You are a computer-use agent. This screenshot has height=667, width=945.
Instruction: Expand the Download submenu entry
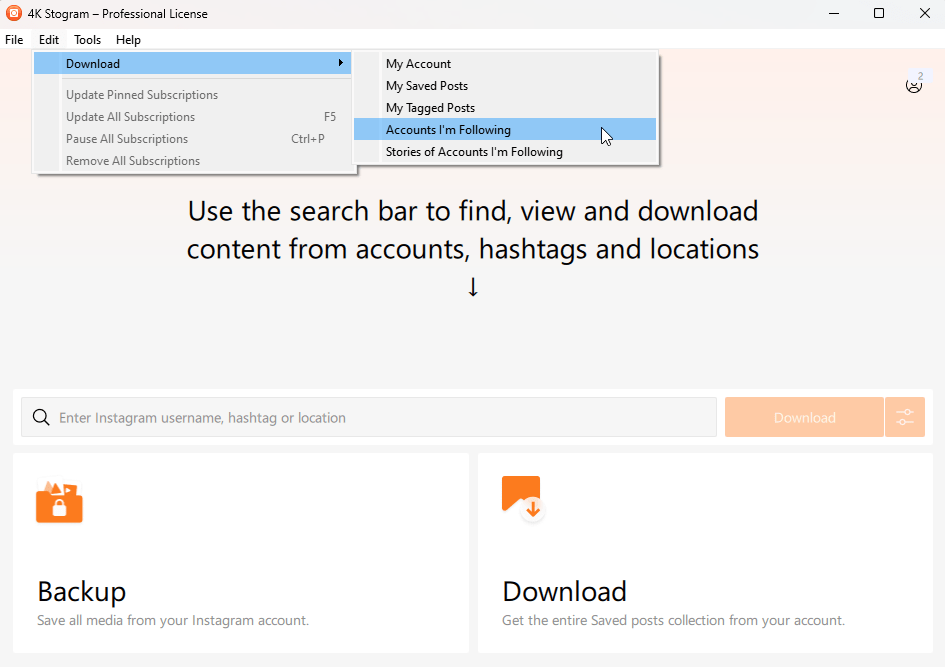[x=192, y=63]
